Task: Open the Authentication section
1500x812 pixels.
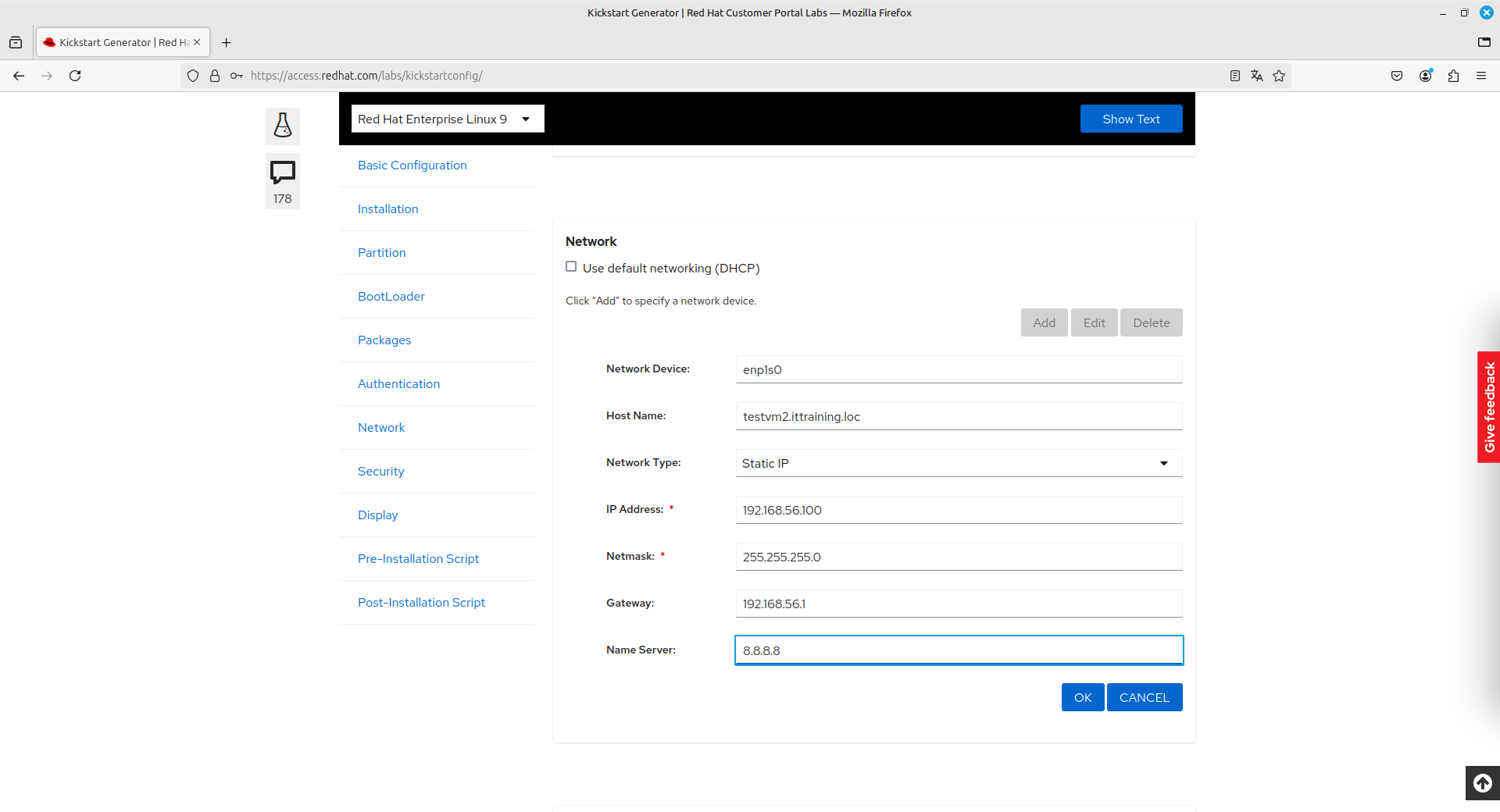Action: [399, 384]
